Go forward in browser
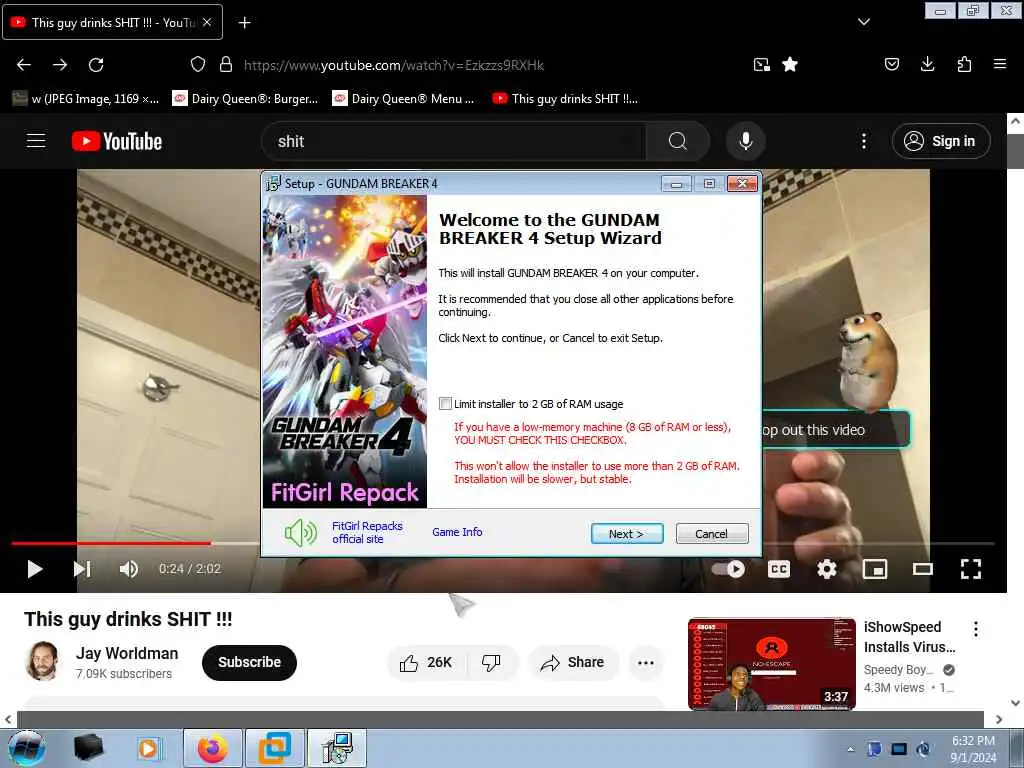1024x768 pixels. (60, 65)
